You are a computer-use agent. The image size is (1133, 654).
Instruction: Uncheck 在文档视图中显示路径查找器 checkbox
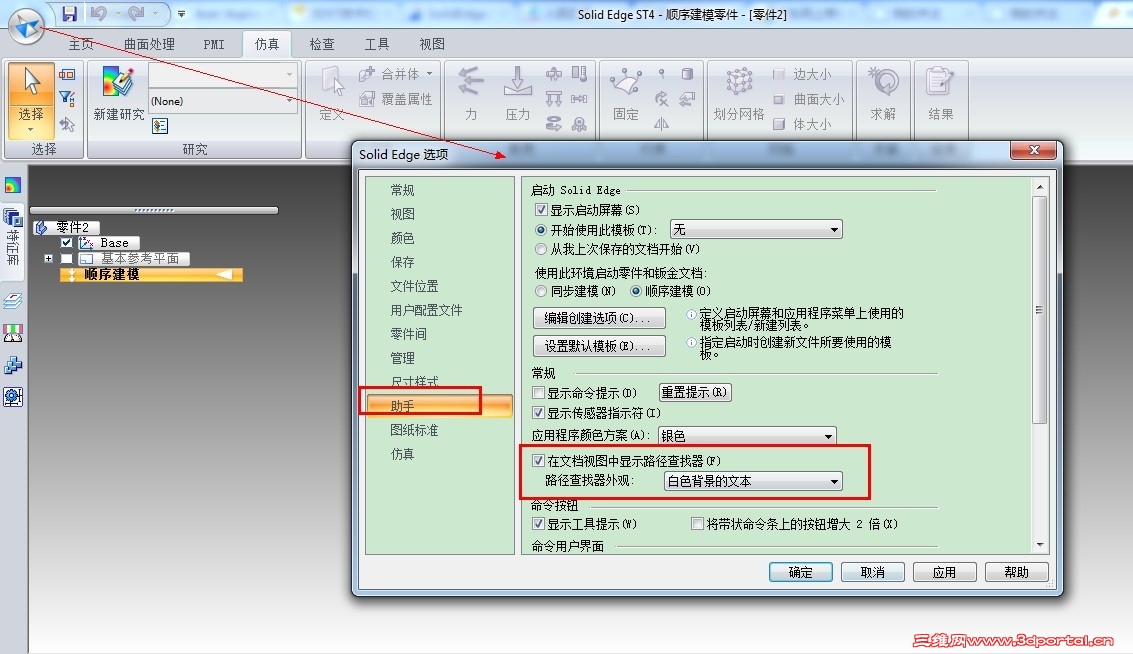click(538, 460)
